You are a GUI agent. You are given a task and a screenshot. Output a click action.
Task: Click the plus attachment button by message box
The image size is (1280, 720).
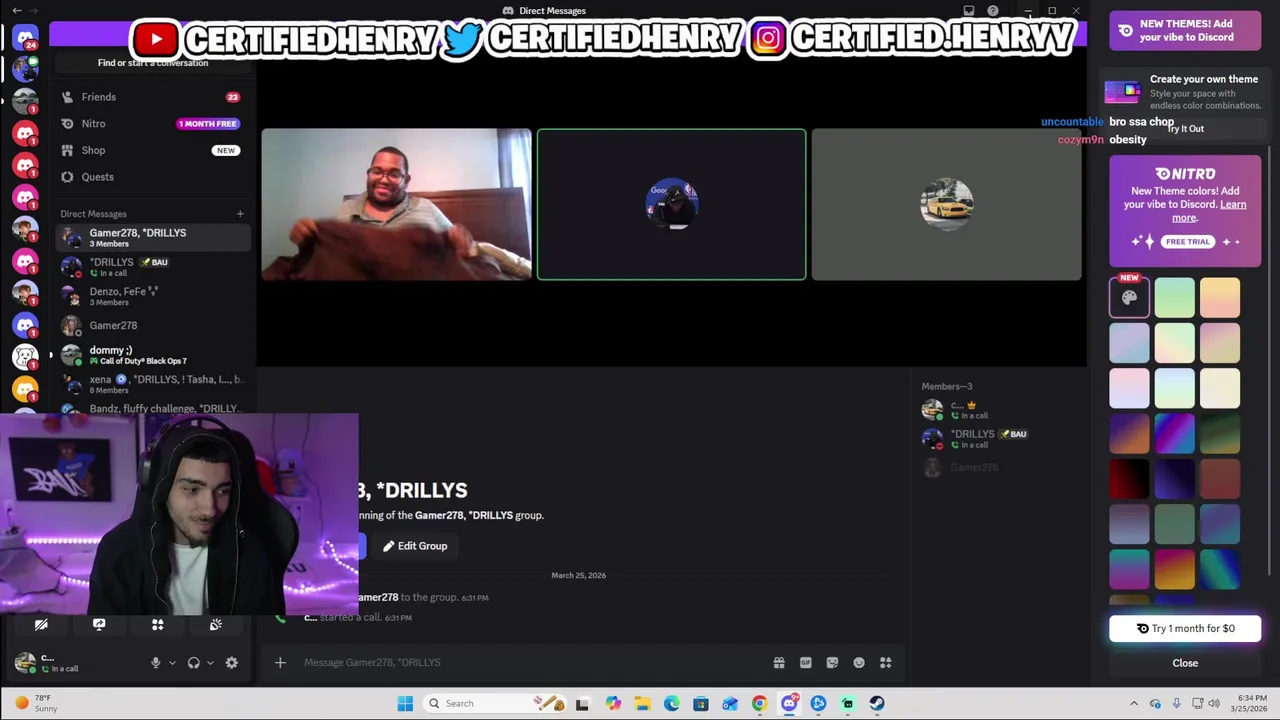(x=280, y=662)
